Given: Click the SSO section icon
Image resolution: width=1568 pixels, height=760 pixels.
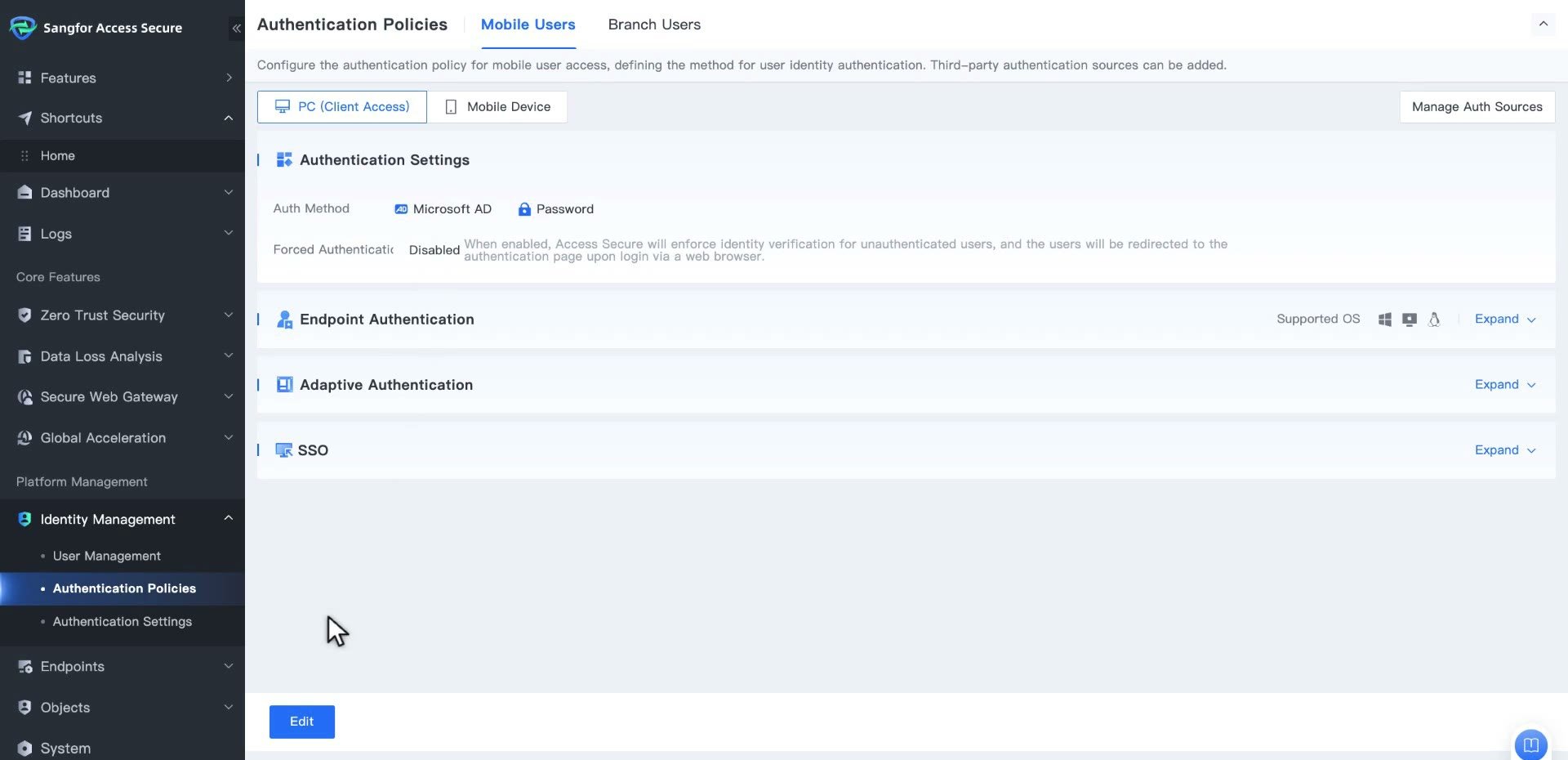Looking at the screenshot, I should pyautogui.click(x=283, y=450).
